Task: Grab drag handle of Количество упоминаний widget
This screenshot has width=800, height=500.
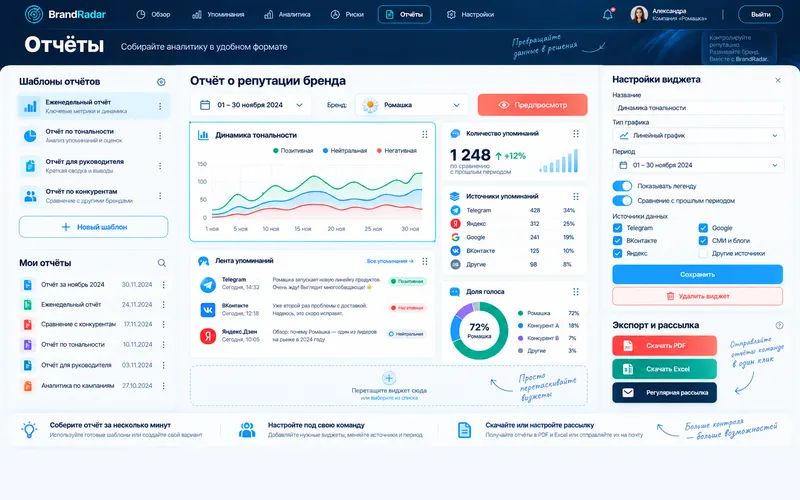Action: point(576,134)
